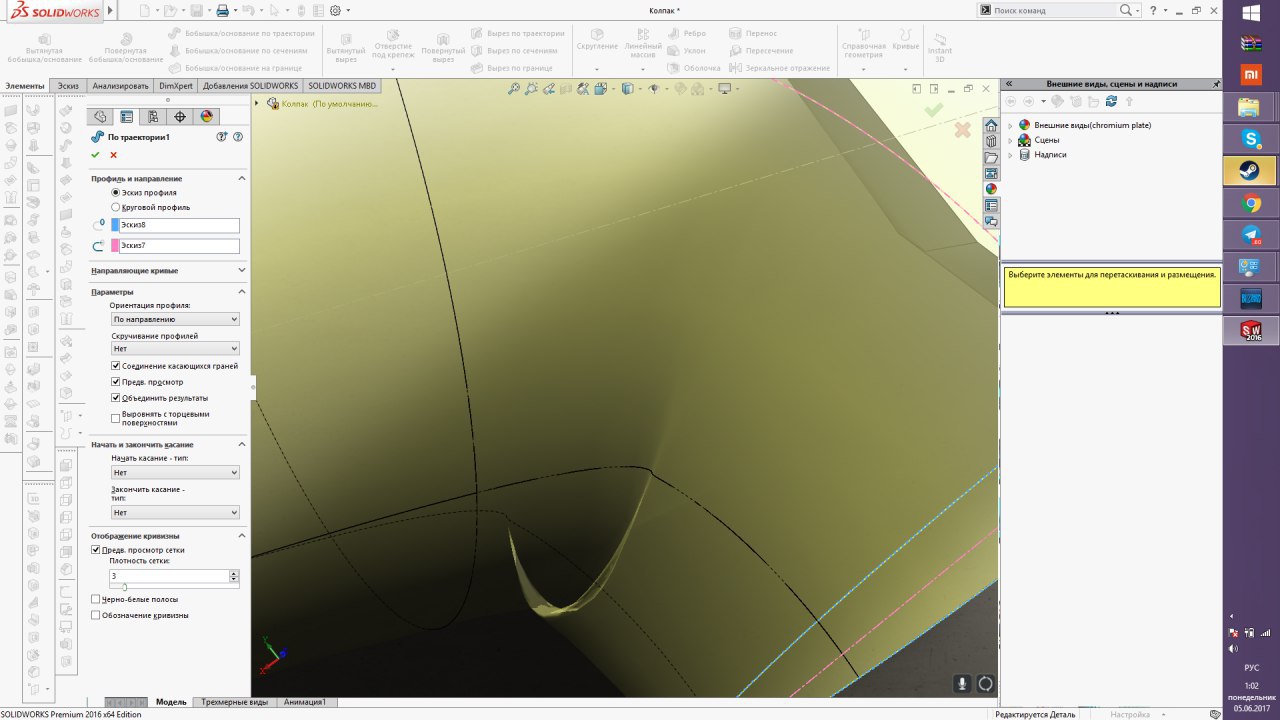Switch to 'SOLIDWORKS MBD' ribbon tab

point(342,86)
